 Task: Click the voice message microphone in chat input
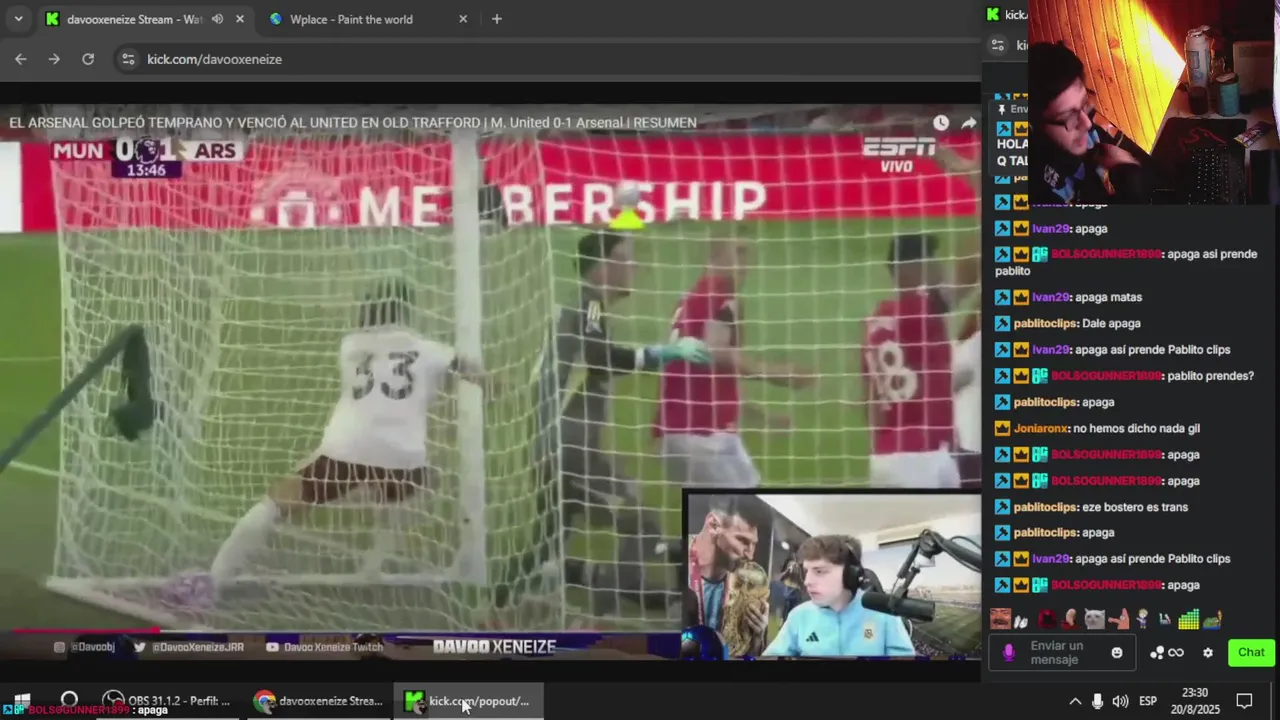tap(1008, 652)
